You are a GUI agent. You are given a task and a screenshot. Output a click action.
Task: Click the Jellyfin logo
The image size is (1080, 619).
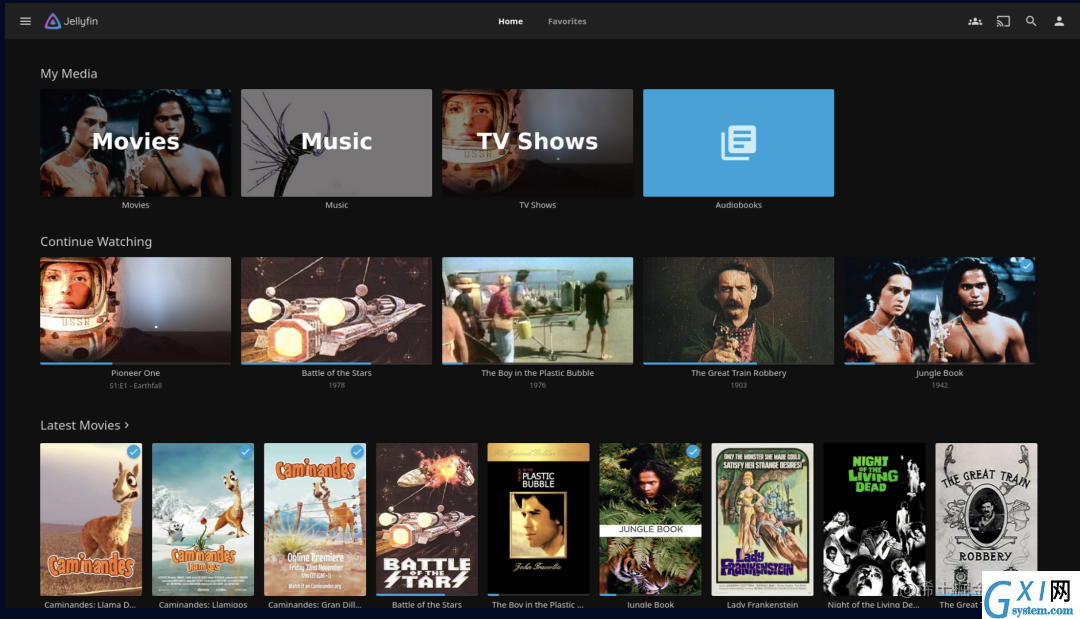click(x=72, y=21)
